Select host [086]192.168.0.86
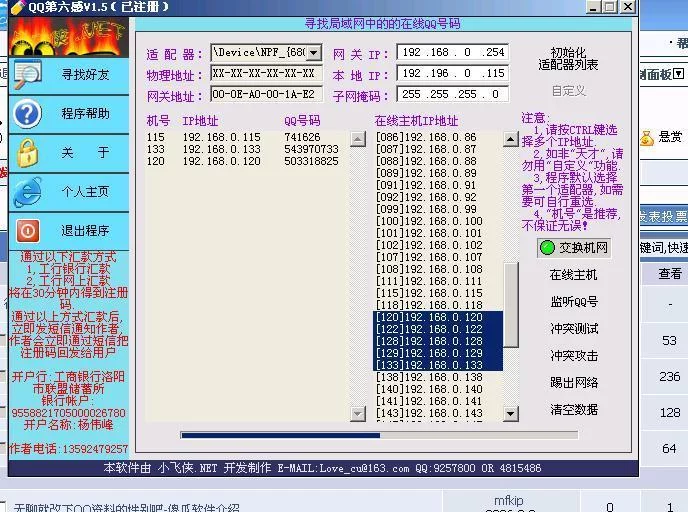Viewport: 688px width, 512px height. point(438,137)
